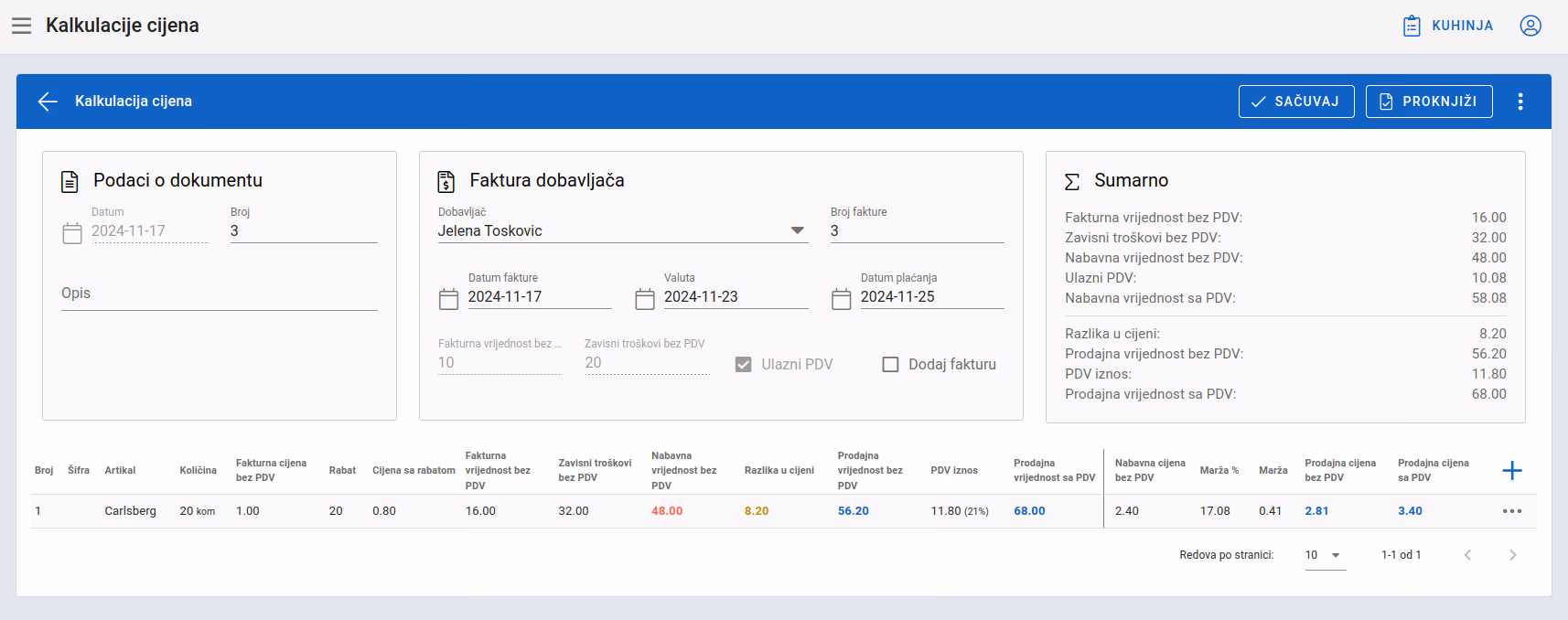Select the Carlsberg article cell
The width and height of the screenshot is (1568, 620).
[131, 511]
